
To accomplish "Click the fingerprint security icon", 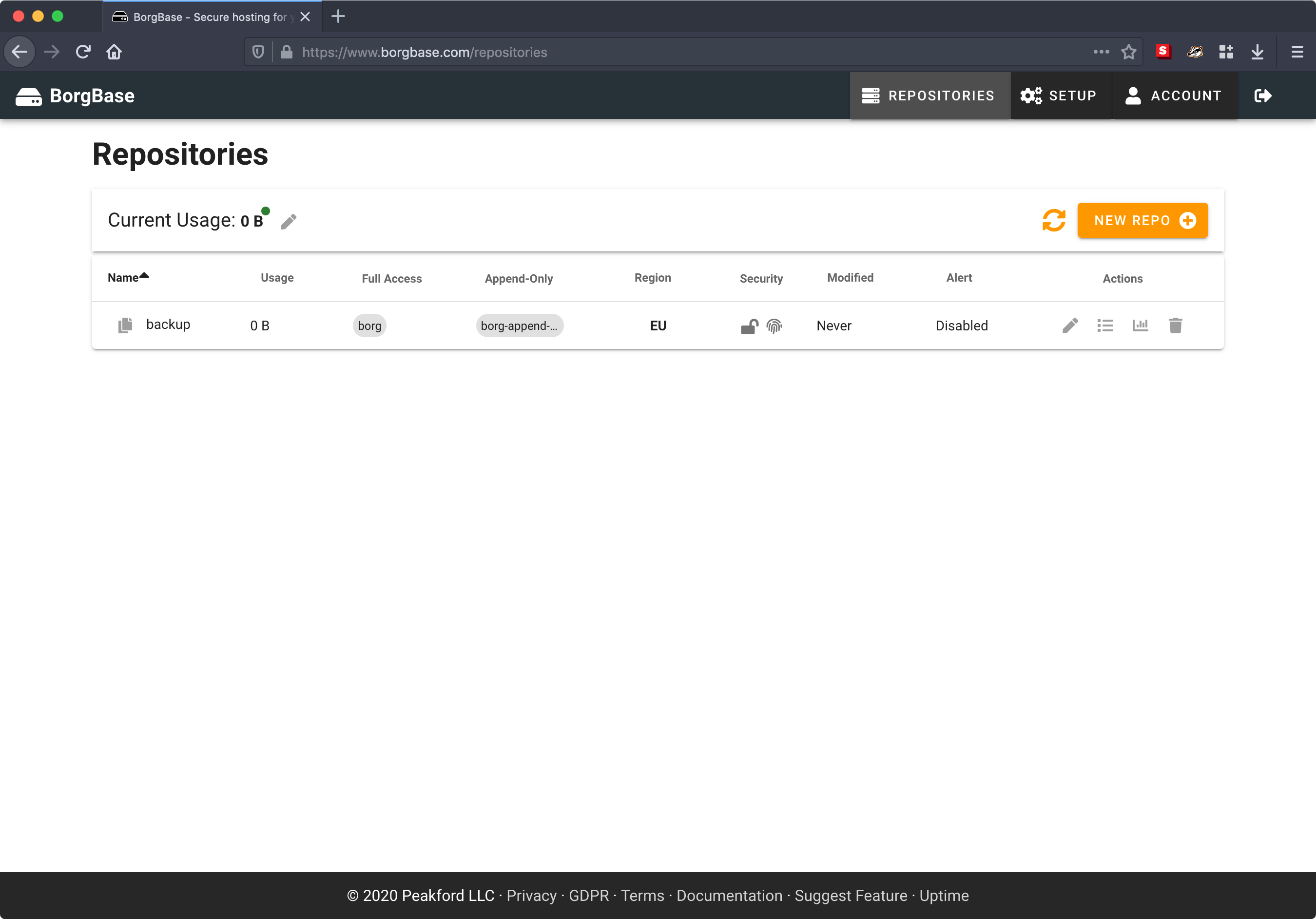I will (774, 326).
